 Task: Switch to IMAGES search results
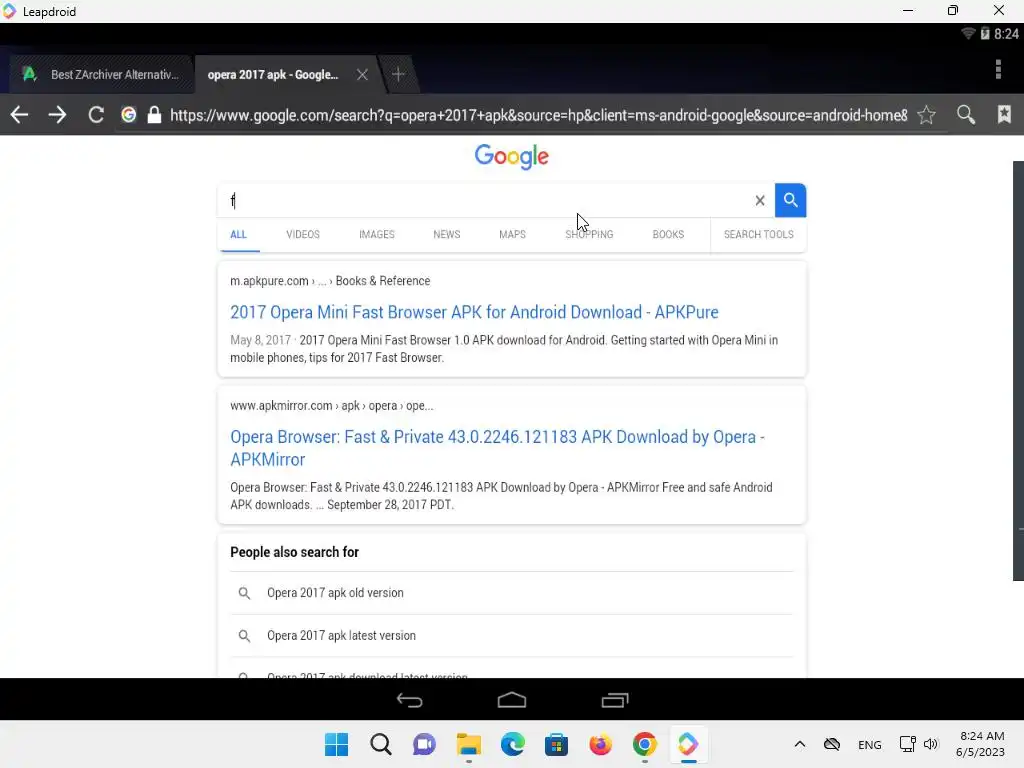click(x=377, y=234)
